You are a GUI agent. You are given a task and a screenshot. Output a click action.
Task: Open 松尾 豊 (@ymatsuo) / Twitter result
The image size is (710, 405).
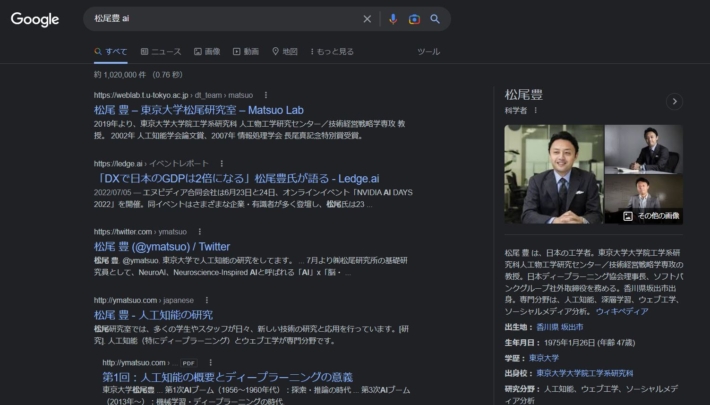pyautogui.click(x=162, y=246)
